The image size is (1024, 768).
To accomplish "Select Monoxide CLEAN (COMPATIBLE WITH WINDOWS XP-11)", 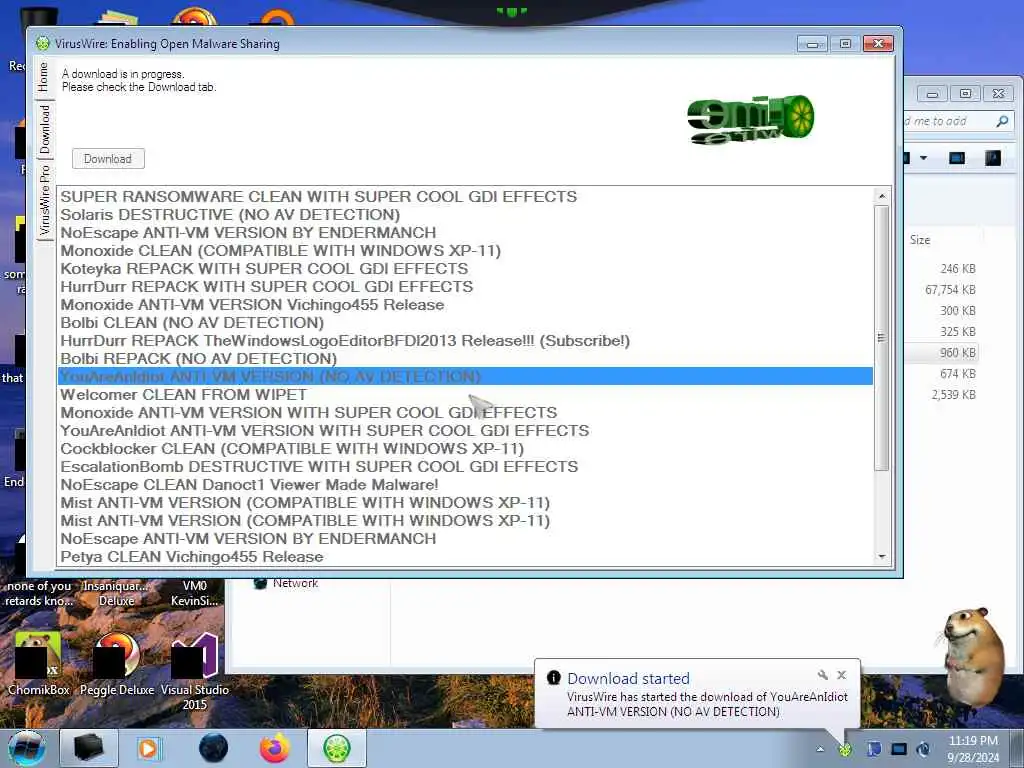I will click(x=465, y=251).
